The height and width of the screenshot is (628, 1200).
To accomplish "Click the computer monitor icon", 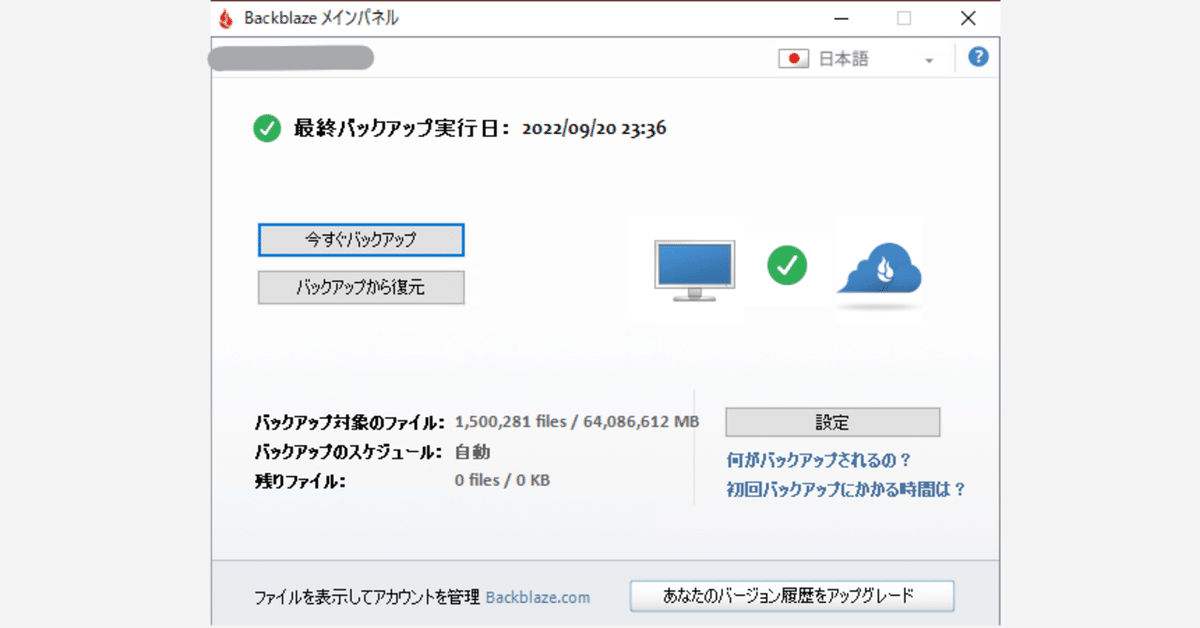I will (693, 270).
